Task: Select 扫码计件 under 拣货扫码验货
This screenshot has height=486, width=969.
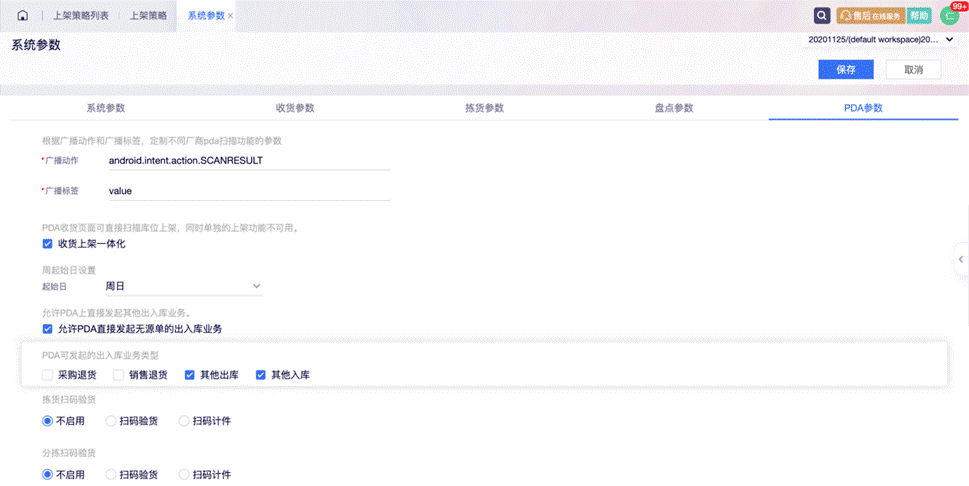Action: coord(184,421)
